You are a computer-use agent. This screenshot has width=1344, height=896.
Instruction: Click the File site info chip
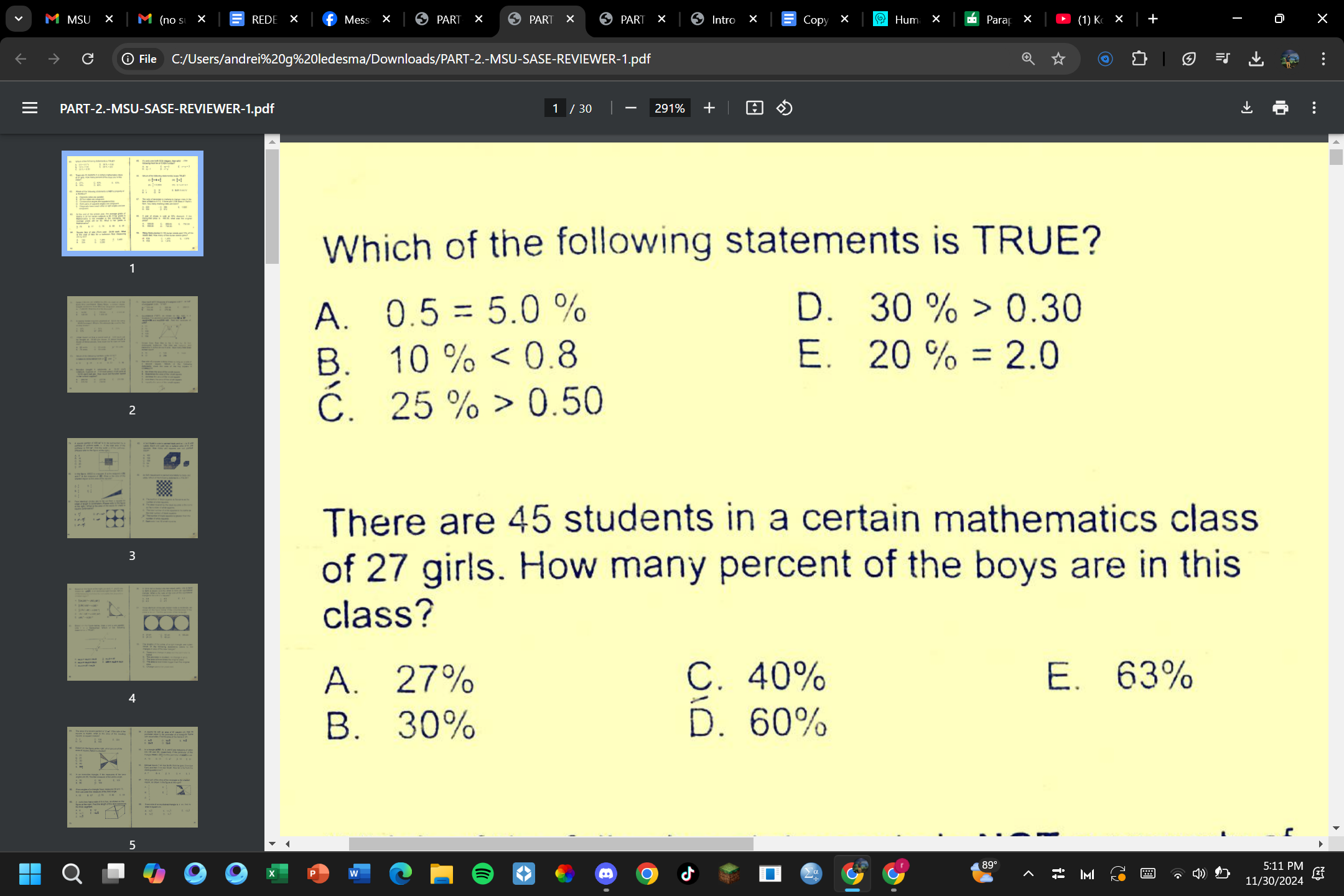[x=139, y=58]
